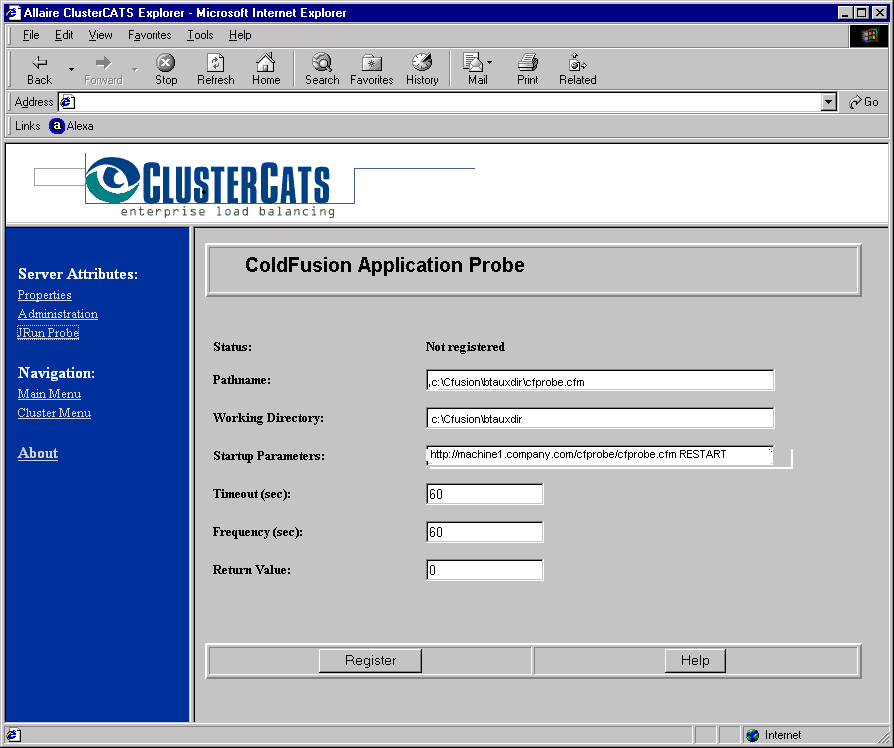Open the Administration link
This screenshot has height=748, width=894.
[58, 314]
